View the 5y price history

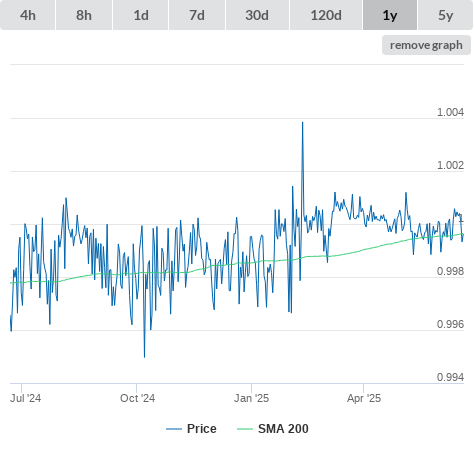[x=446, y=15]
